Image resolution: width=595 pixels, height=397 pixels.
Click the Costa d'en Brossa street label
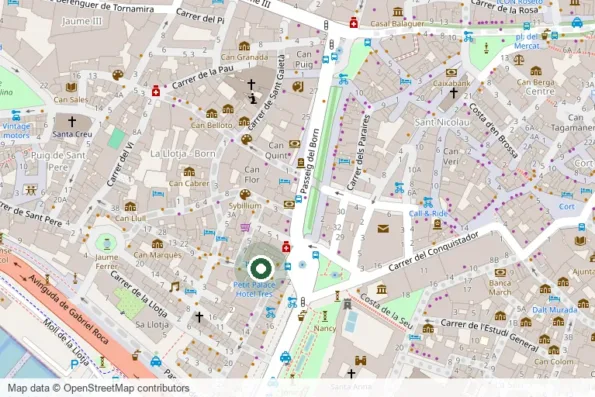(493, 130)
